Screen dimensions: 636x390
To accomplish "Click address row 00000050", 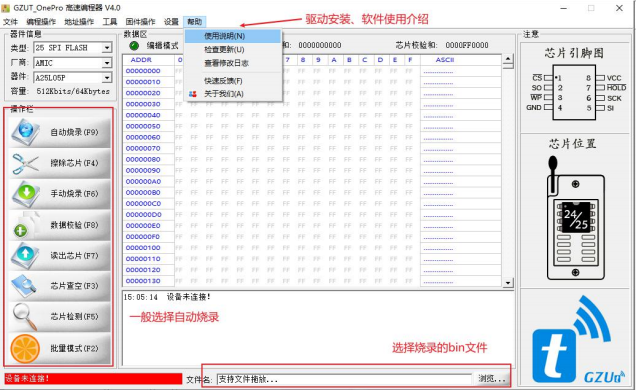I will (x=143, y=126).
